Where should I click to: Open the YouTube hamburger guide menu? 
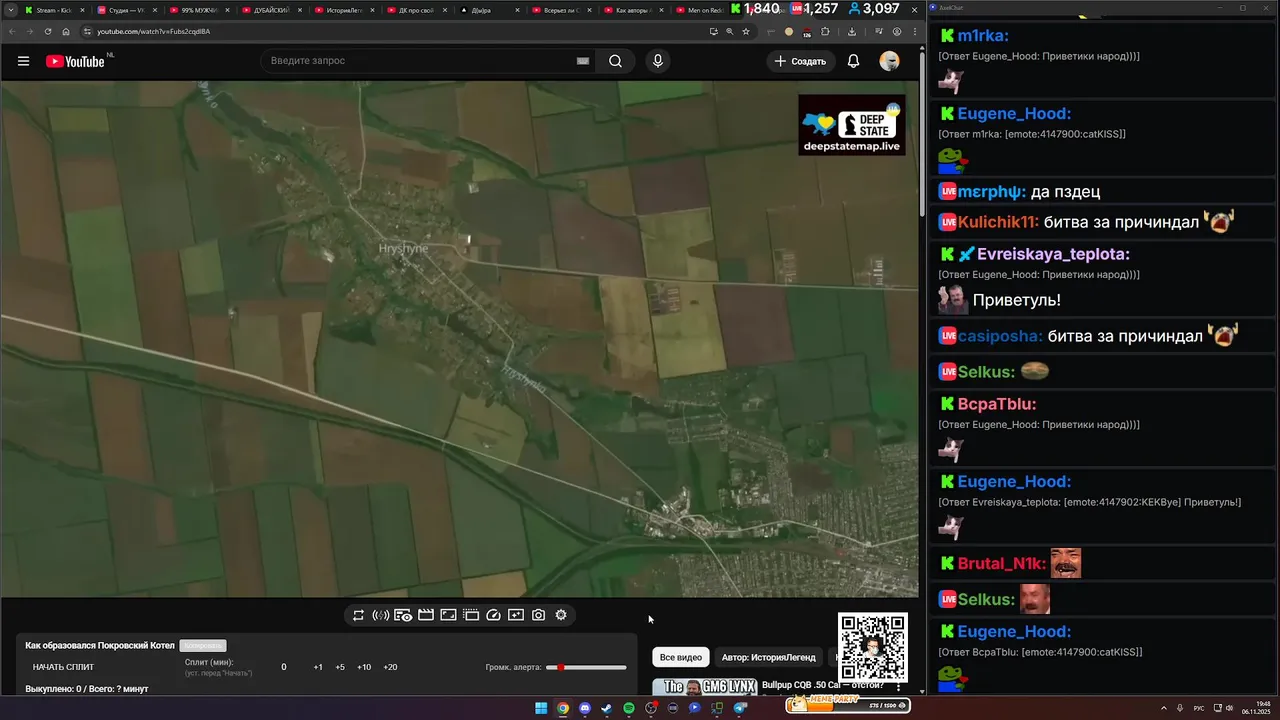23,61
